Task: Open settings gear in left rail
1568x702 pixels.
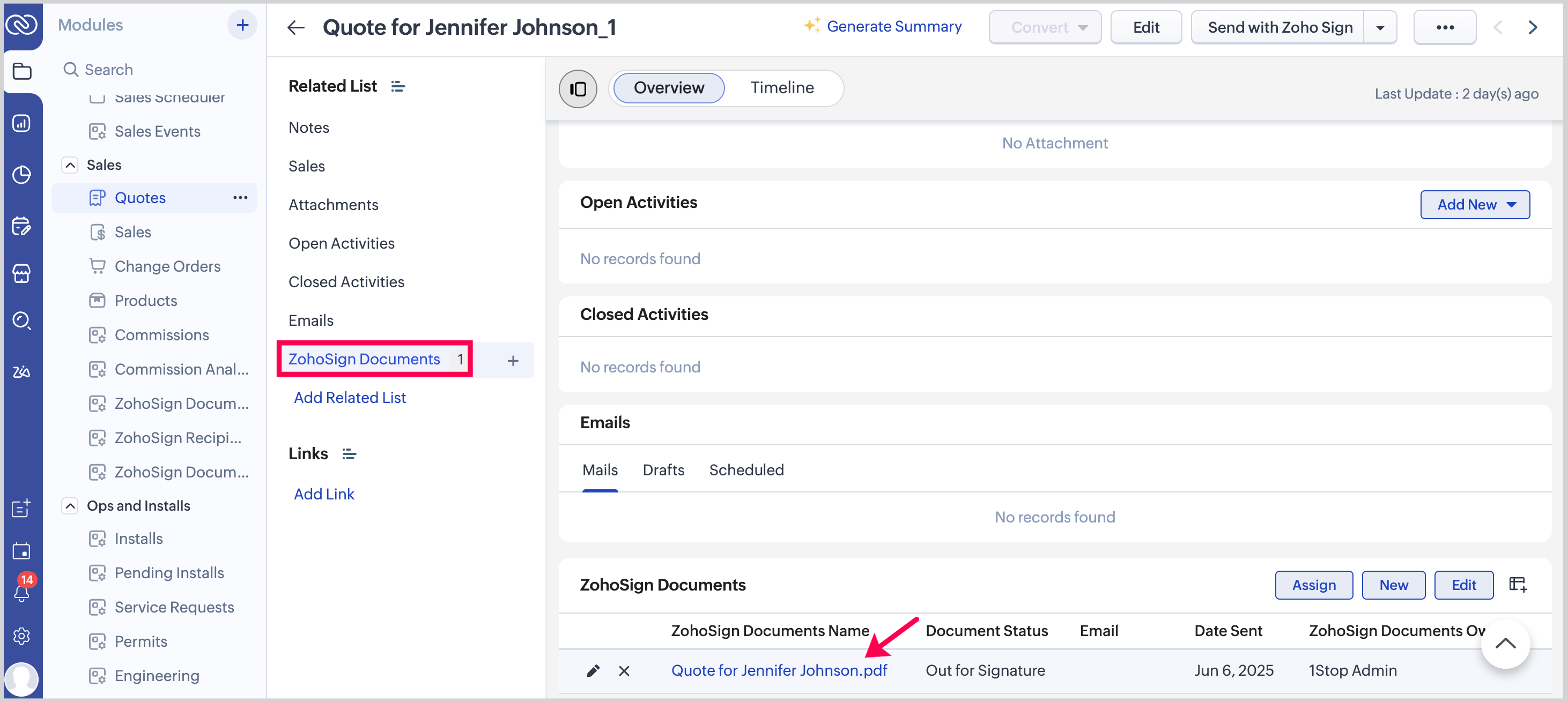Action: (x=22, y=636)
